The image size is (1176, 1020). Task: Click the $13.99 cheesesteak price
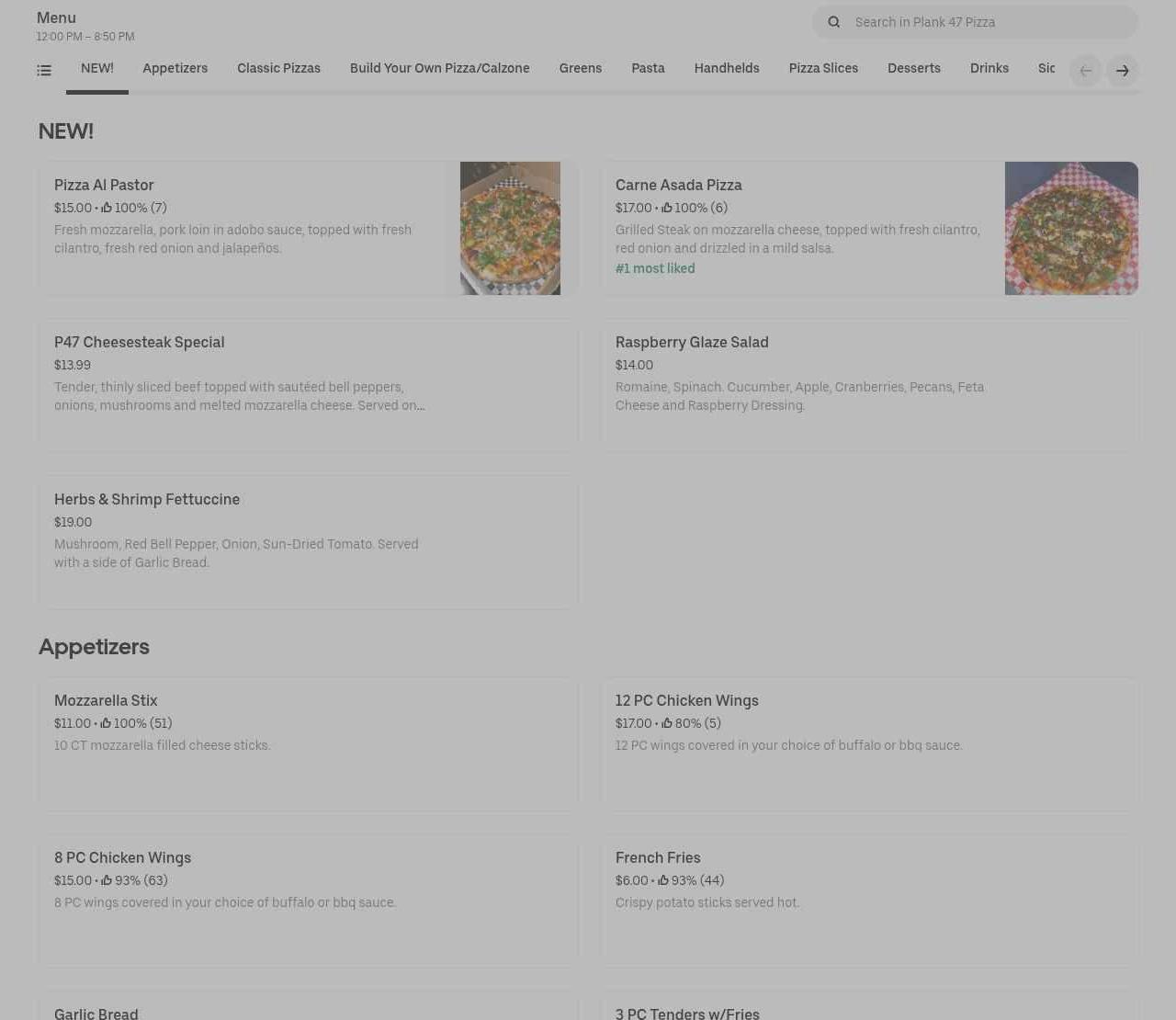(73, 365)
